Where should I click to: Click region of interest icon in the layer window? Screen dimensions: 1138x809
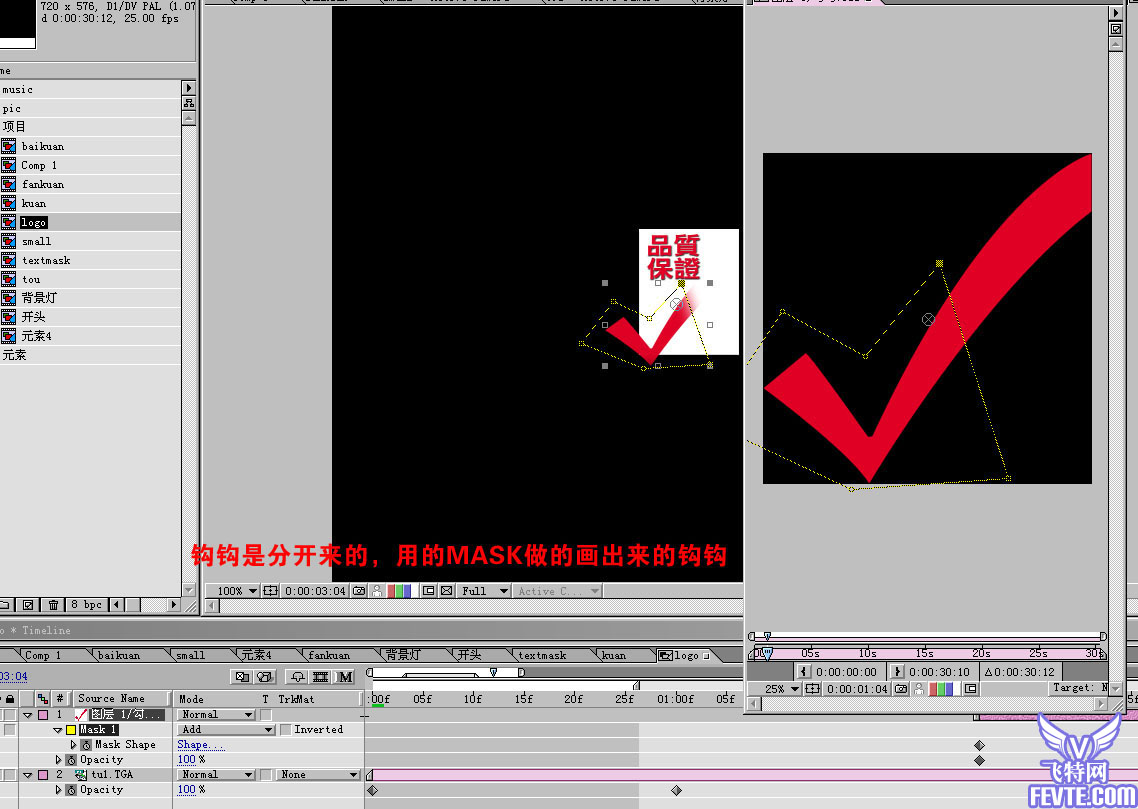[970, 689]
